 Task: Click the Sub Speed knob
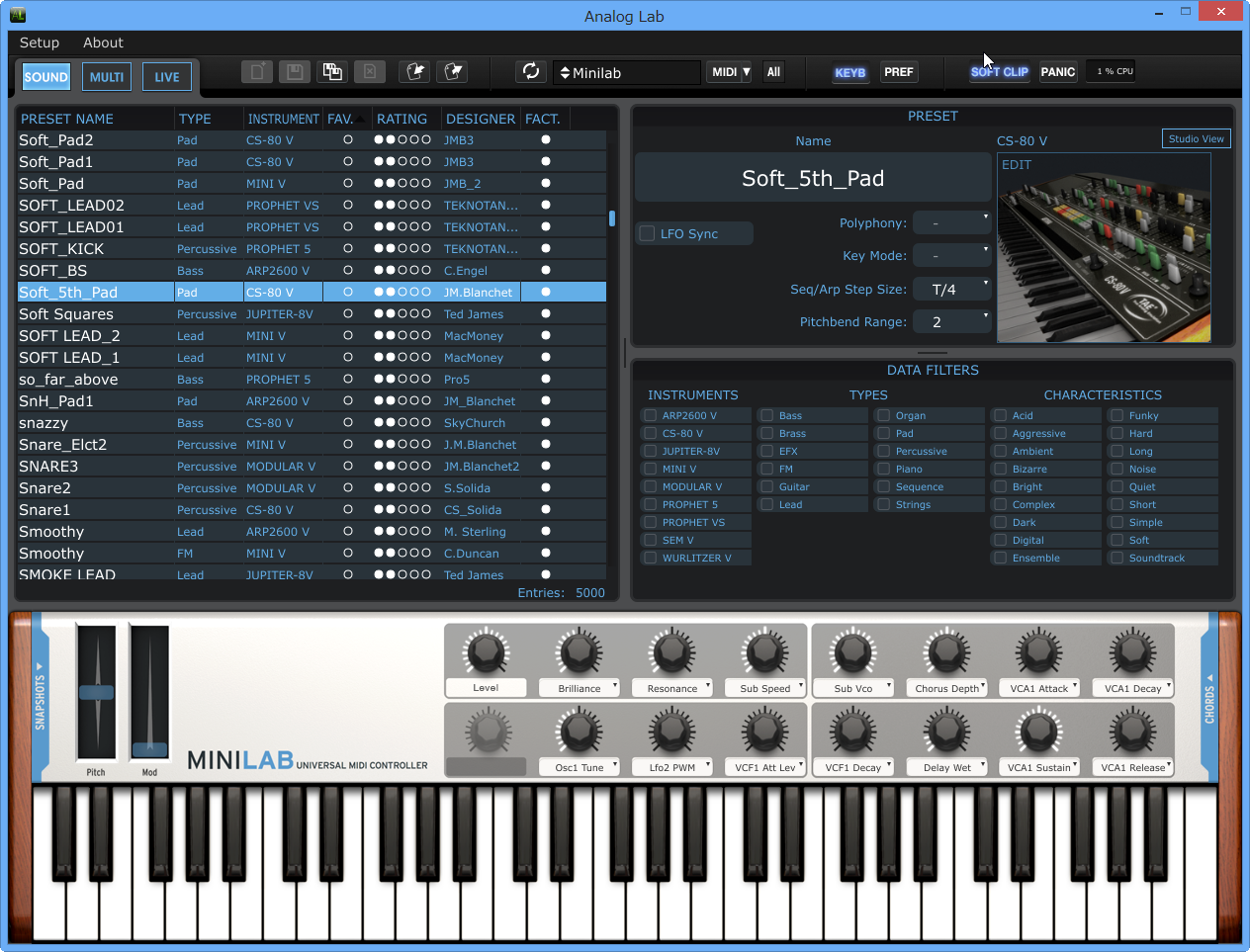tap(765, 651)
